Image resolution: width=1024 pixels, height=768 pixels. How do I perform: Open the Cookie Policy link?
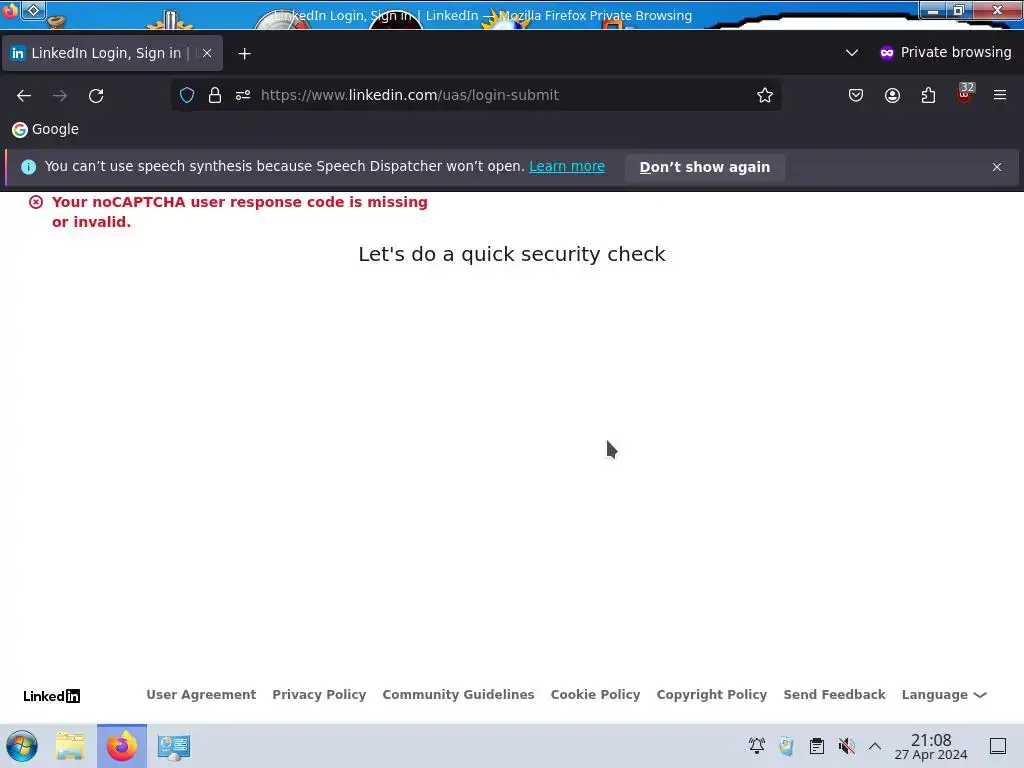(x=596, y=695)
